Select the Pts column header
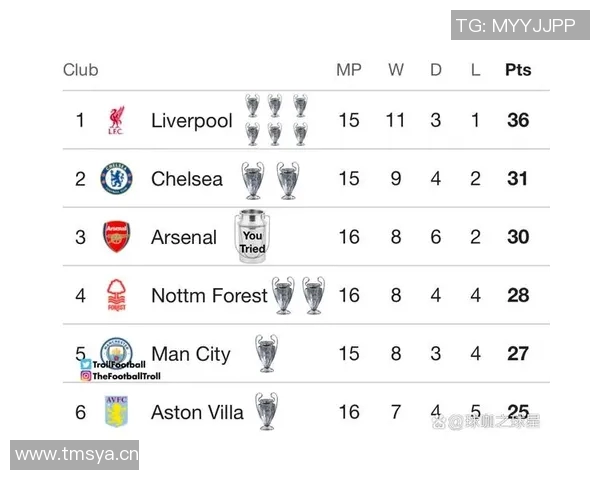Image resolution: width=600 pixels, height=480 pixels. click(x=518, y=70)
